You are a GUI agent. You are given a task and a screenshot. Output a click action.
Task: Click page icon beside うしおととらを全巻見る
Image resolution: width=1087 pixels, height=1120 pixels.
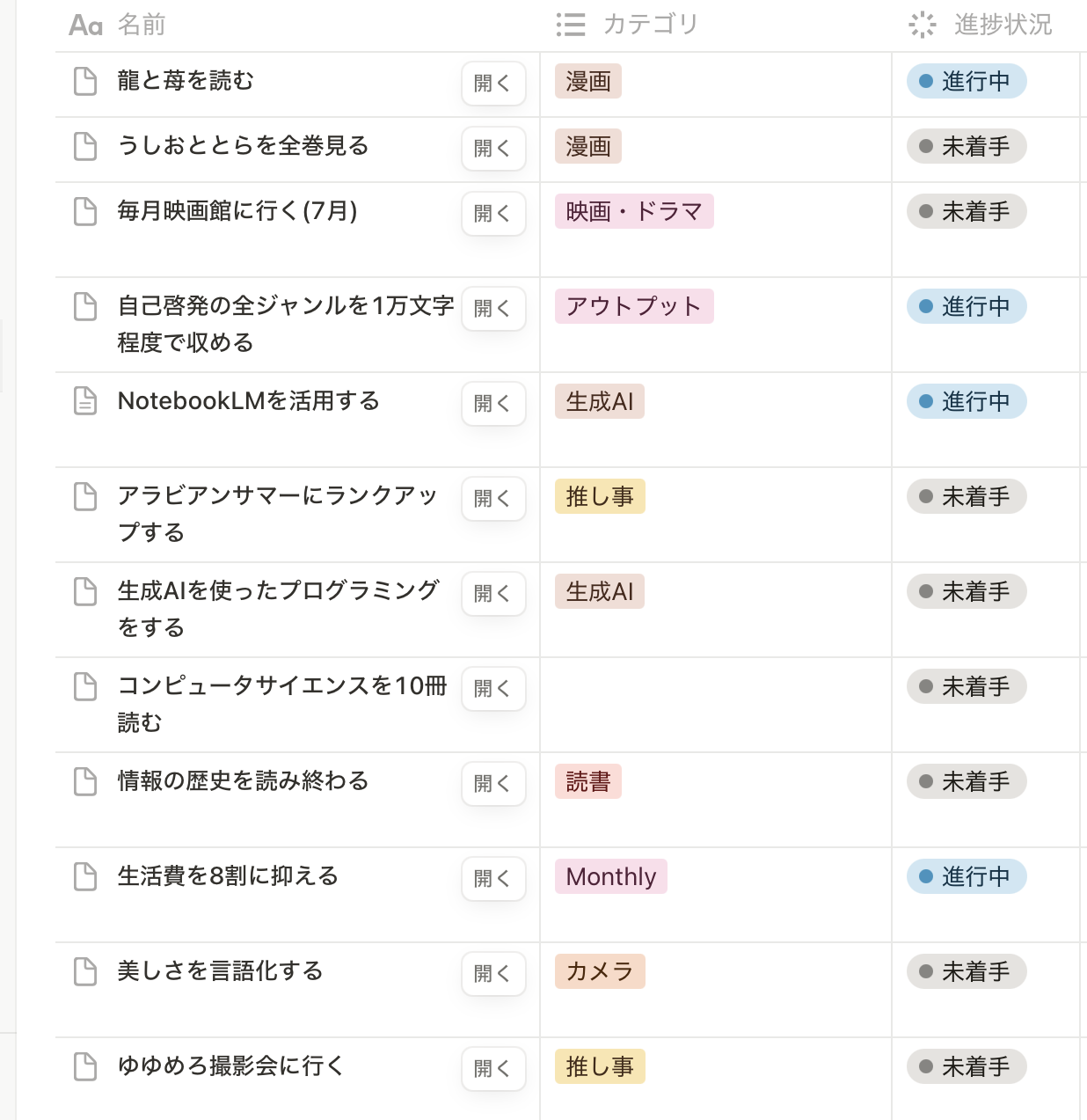point(85,146)
